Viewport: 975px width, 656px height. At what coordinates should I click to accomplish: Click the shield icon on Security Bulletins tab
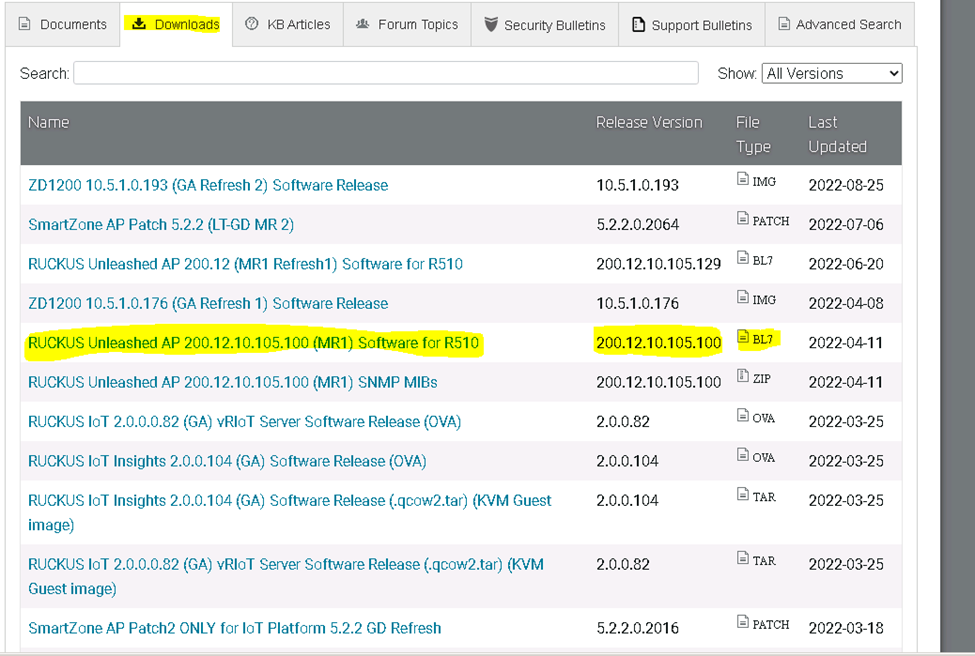[x=491, y=24]
